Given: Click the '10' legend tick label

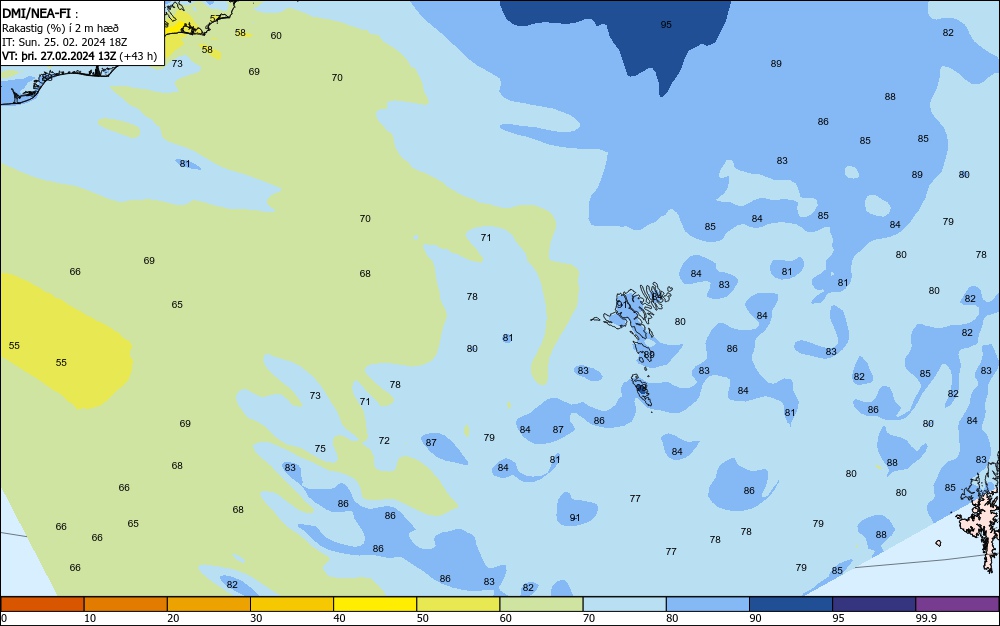Looking at the screenshot, I should tap(90, 618).
